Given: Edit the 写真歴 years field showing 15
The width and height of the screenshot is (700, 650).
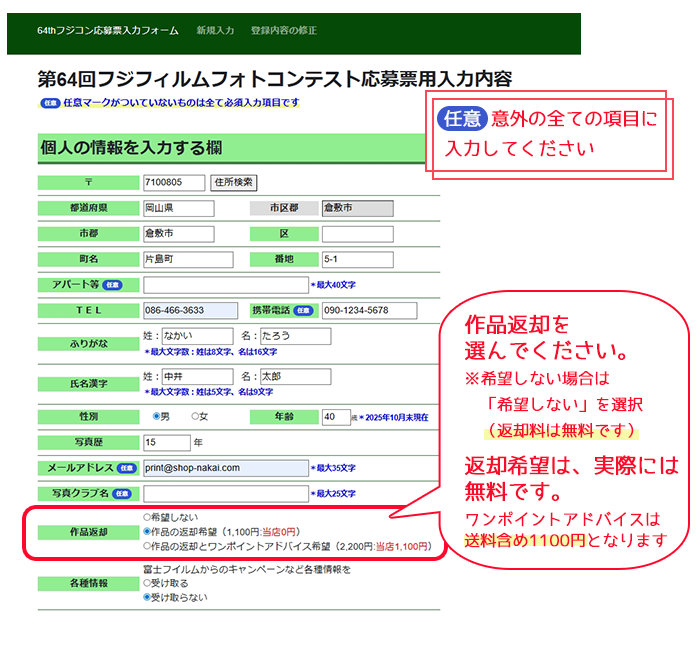Looking at the screenshot, I should [x=167, y=442].
